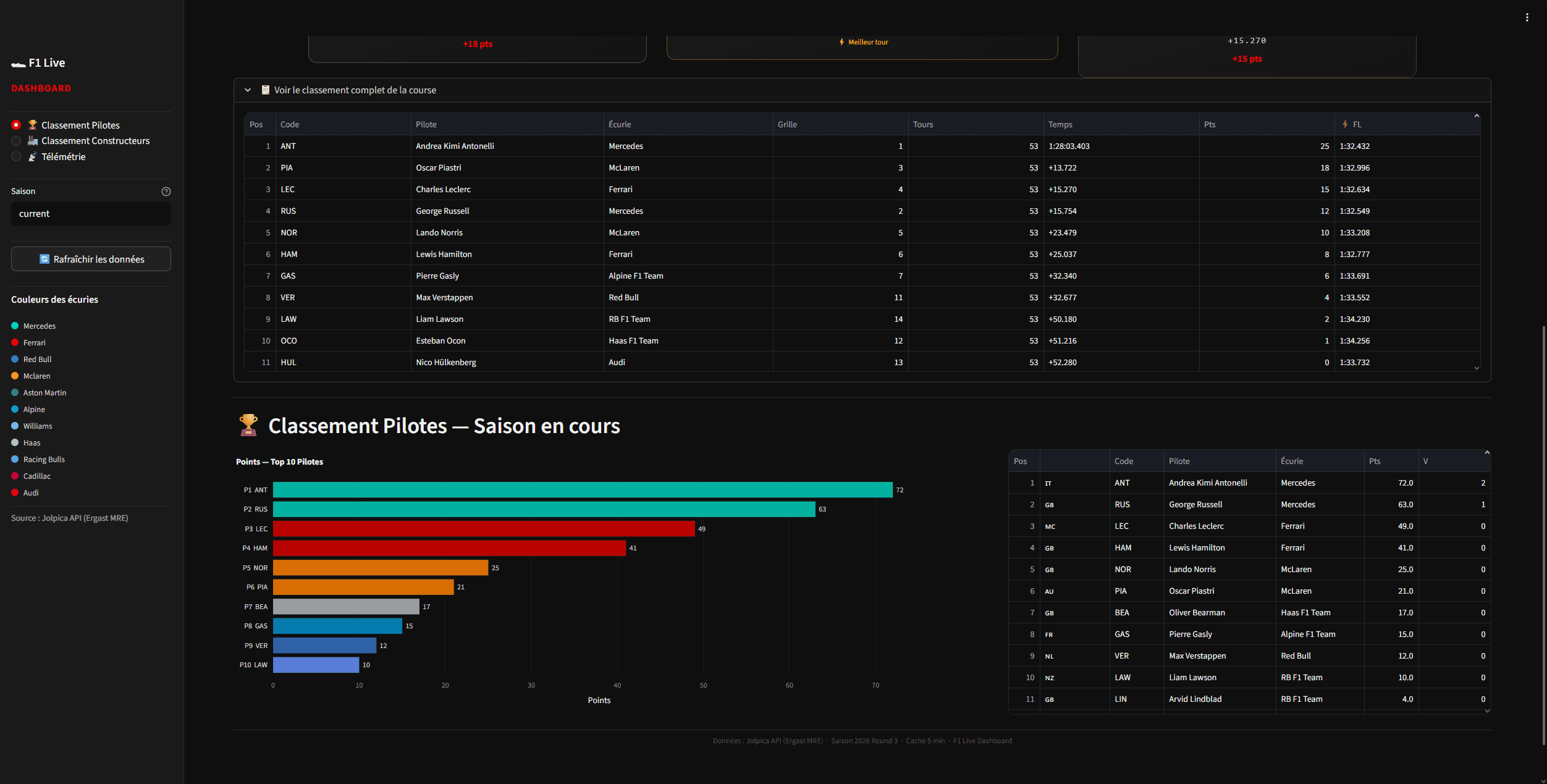Screen dimensions: 1547x784
Task: Click the factory icon beside Classement Constructeurs
Action: pos(32,140)
